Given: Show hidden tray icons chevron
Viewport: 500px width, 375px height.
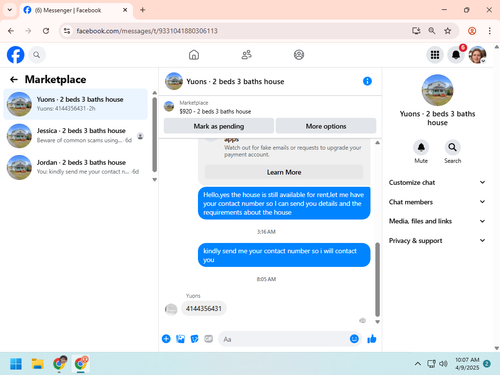Looking at the screenshot, I should (417, 364).
